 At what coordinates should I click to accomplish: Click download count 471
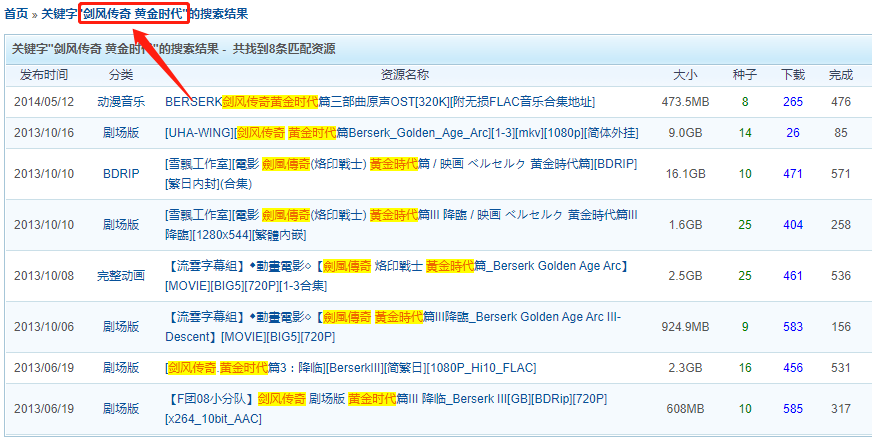click(x=792, y=174)
